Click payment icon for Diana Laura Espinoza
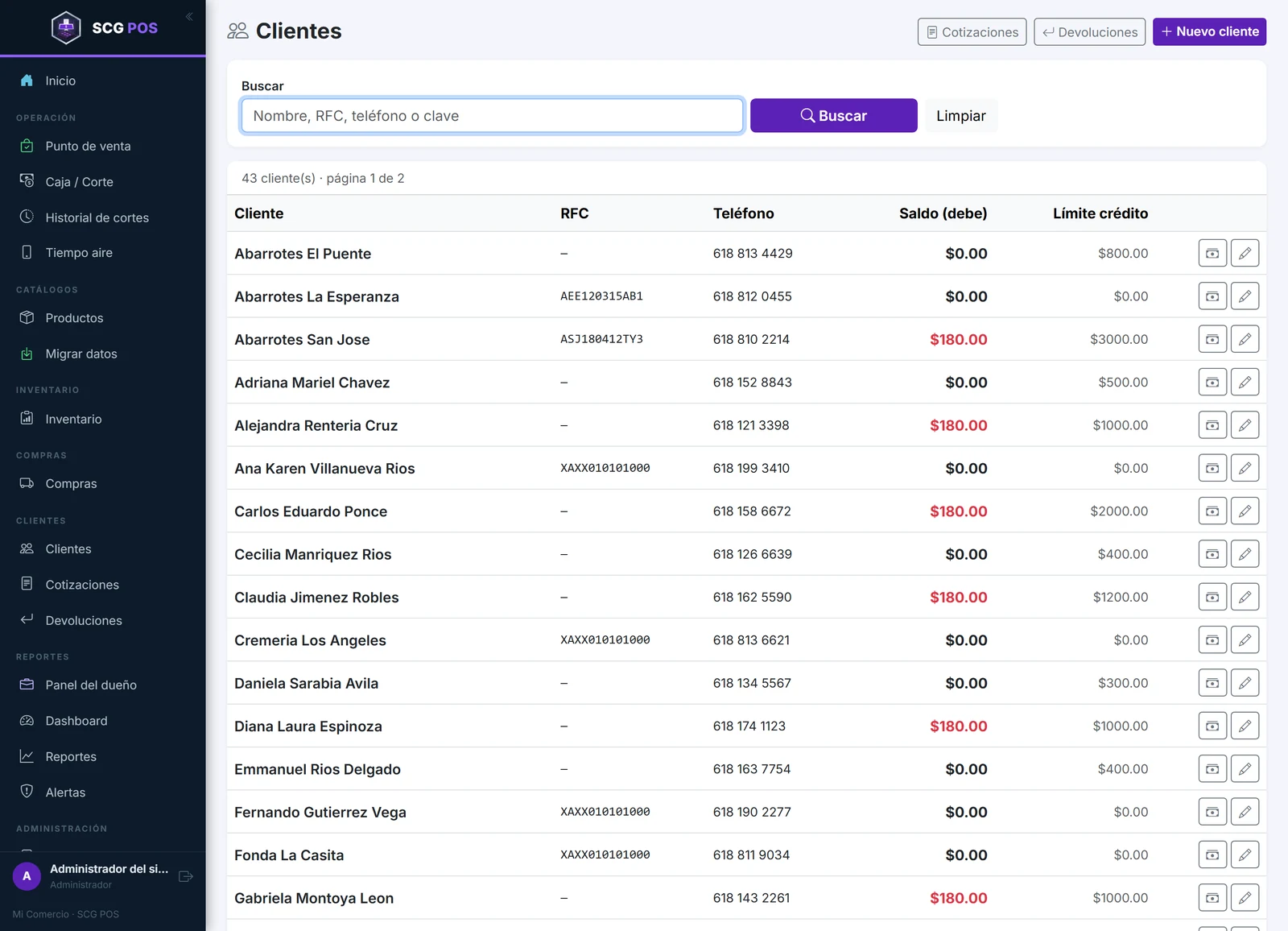The height and width of the screenshot is (931, 1288). tap(1212, 726)
